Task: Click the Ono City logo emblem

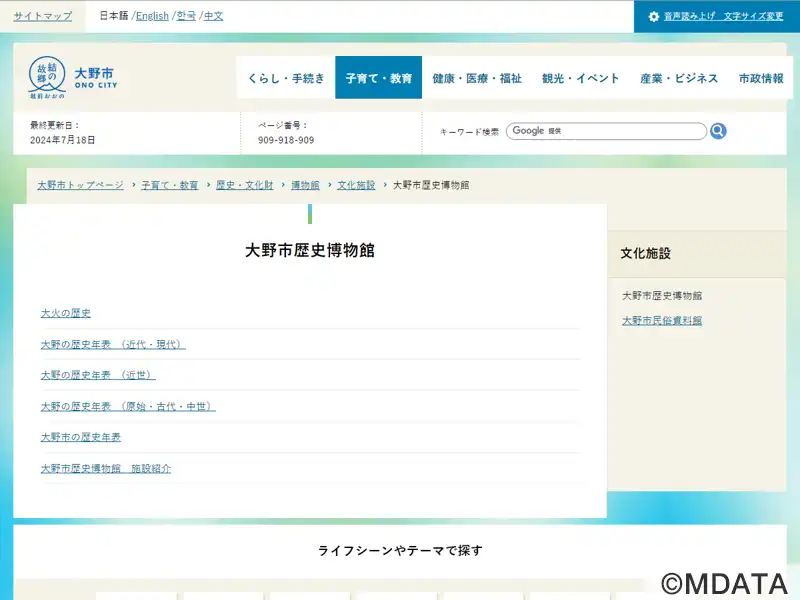Action: (47, 77)
